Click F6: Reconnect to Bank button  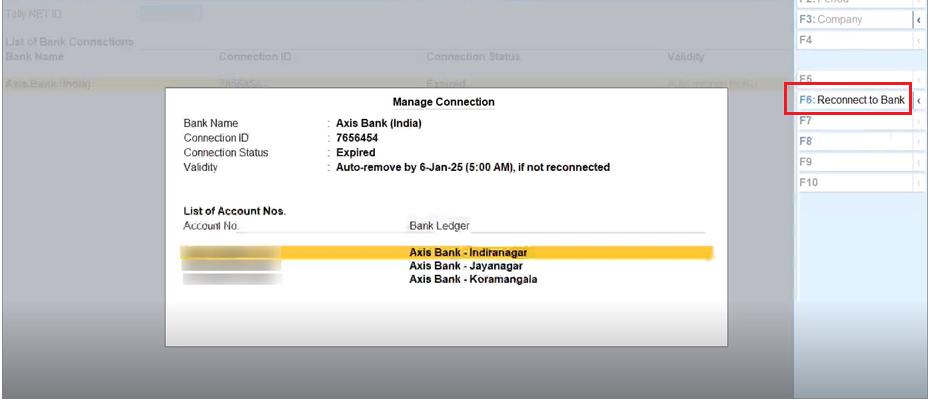[x=851, y=100]
